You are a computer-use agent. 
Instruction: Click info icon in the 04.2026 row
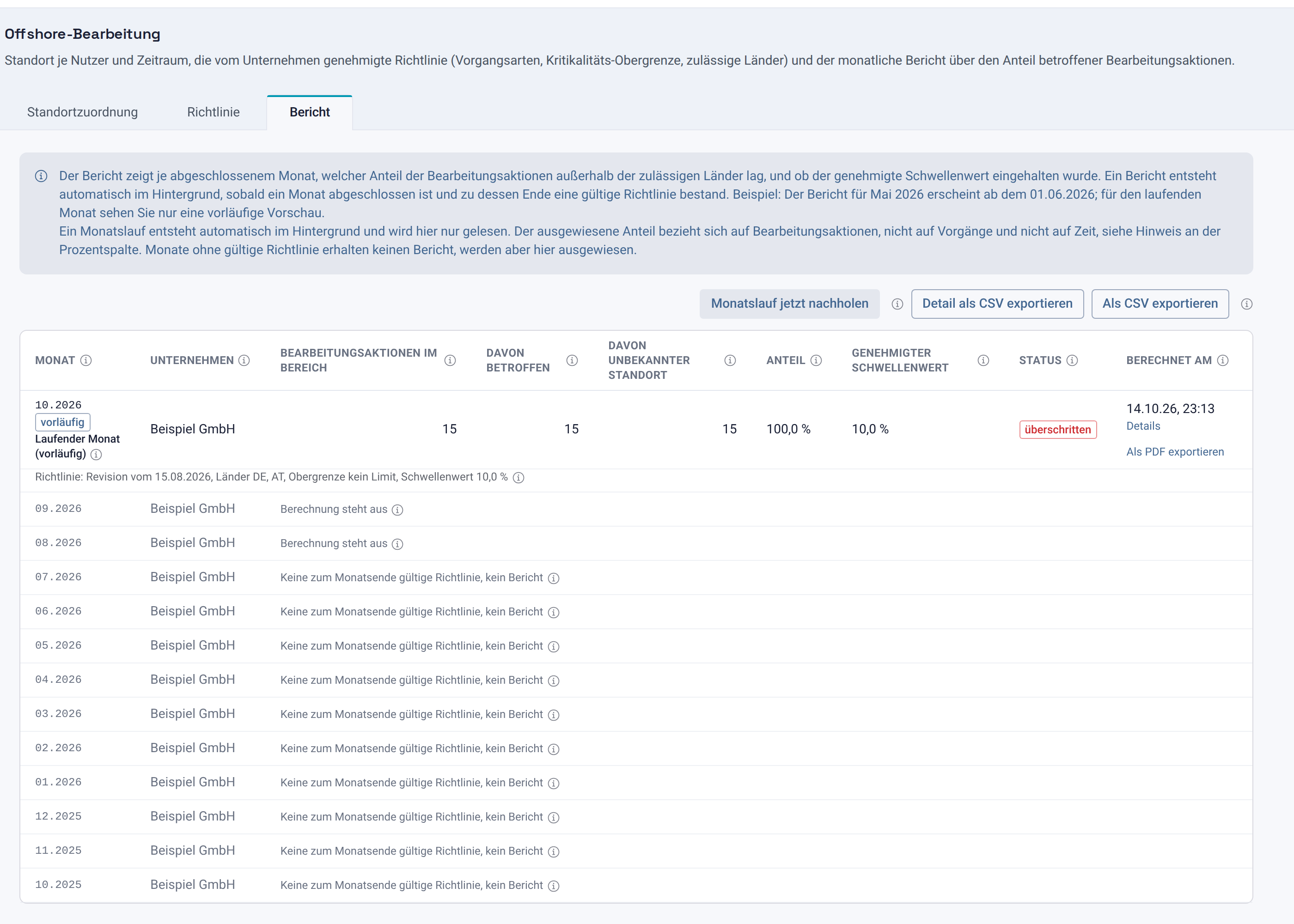point(554,681)
